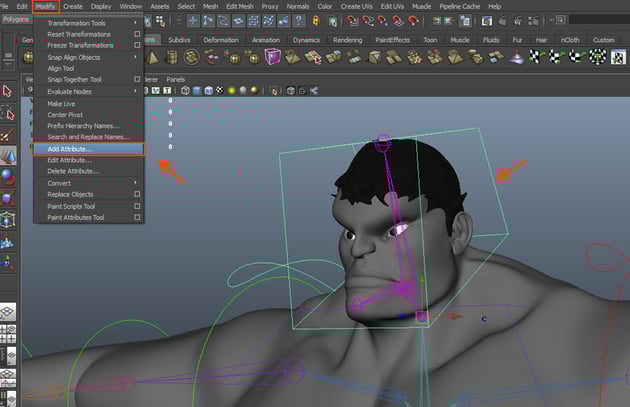Click the circled helix shelf icon

coord(191,57)
